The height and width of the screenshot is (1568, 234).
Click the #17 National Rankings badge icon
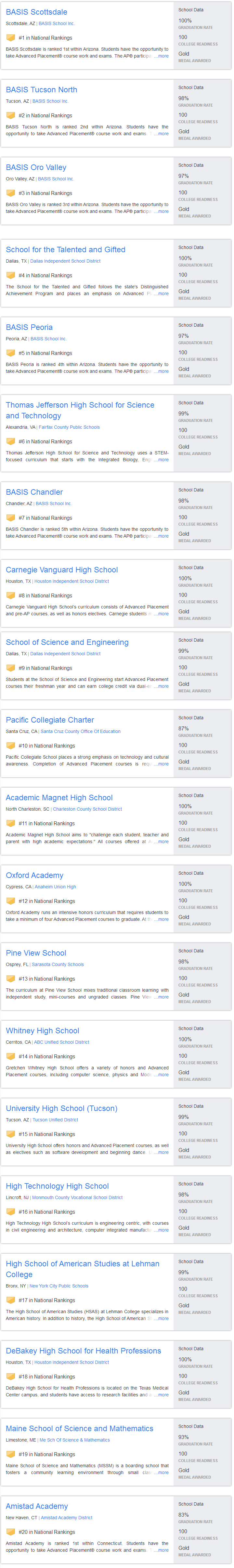click(x=10, y=1300)
